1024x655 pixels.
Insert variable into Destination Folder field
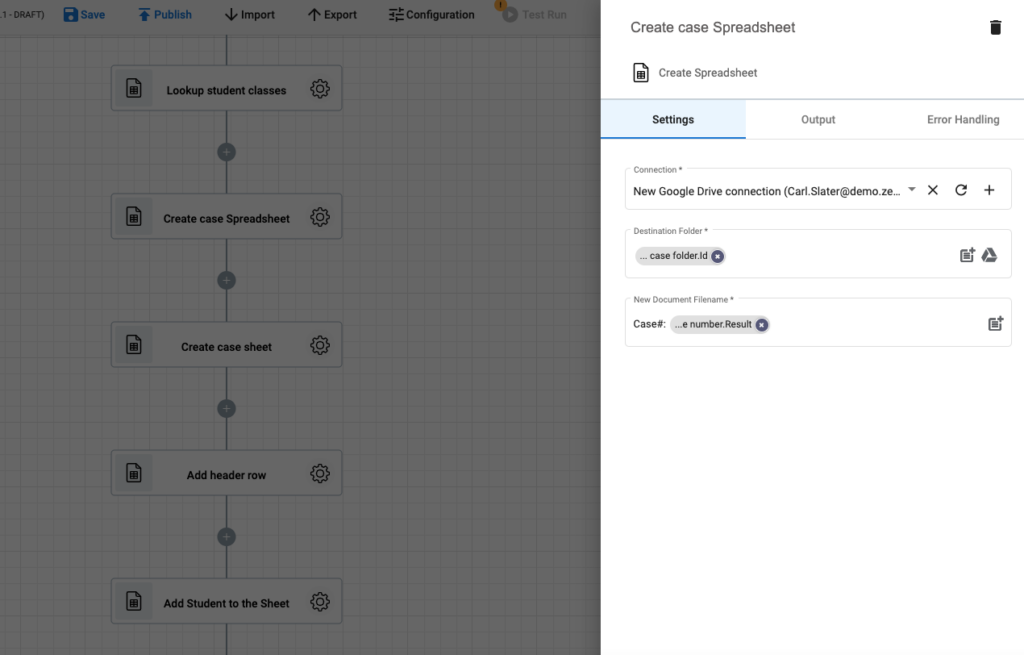[x=967, y=255]
